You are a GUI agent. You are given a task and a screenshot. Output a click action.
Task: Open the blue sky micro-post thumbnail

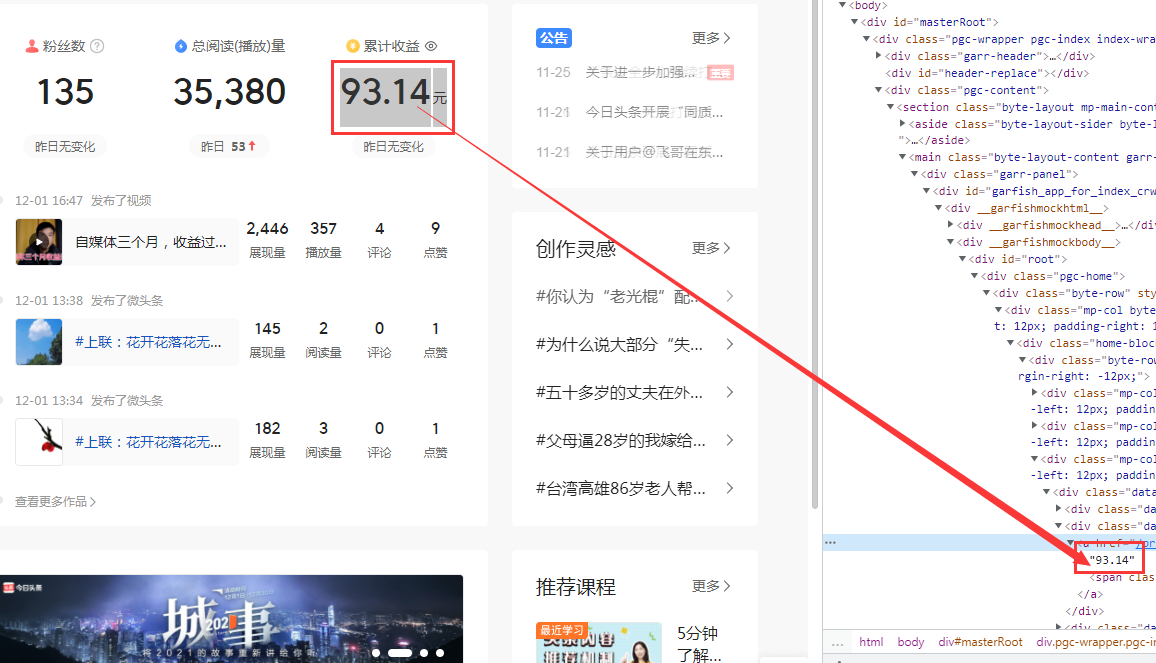click(39, 342)
